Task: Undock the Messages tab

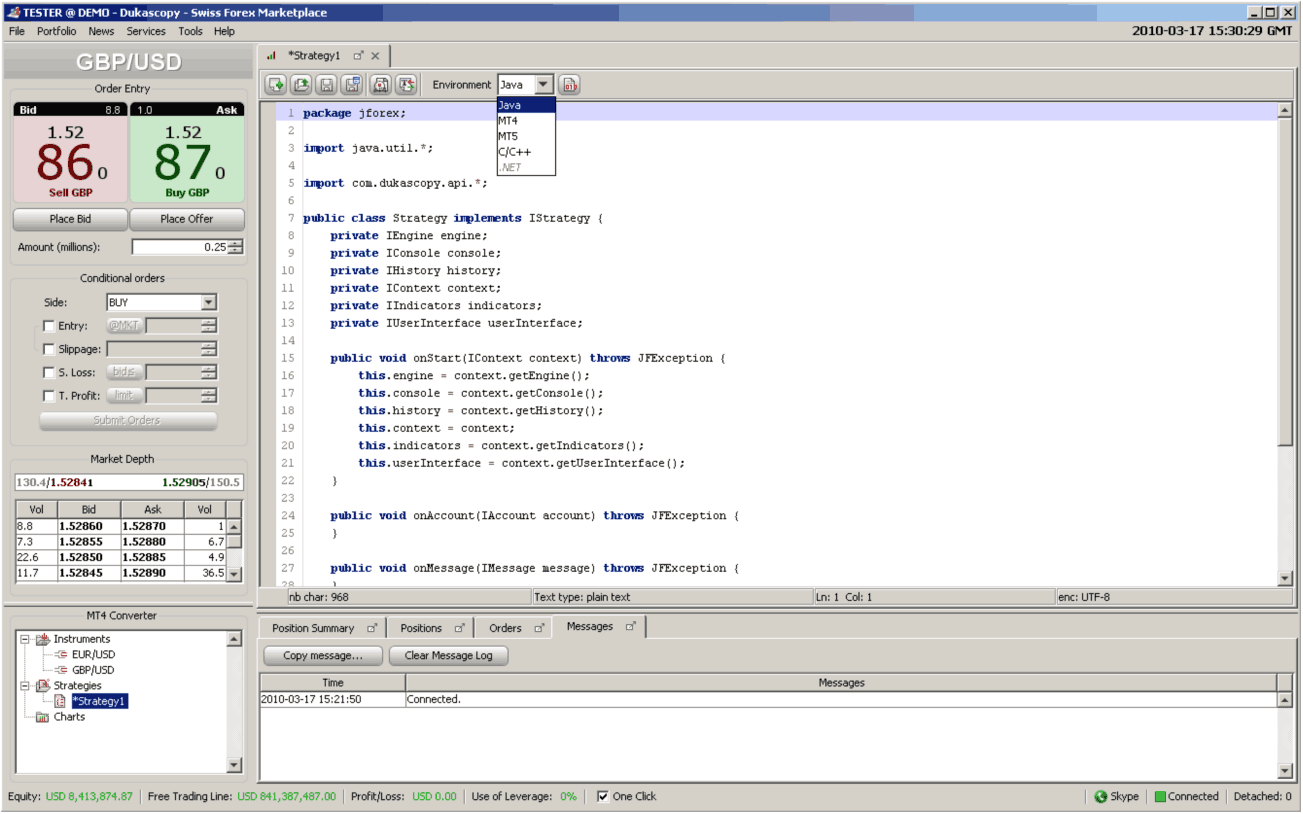Action: click(631, 626)
